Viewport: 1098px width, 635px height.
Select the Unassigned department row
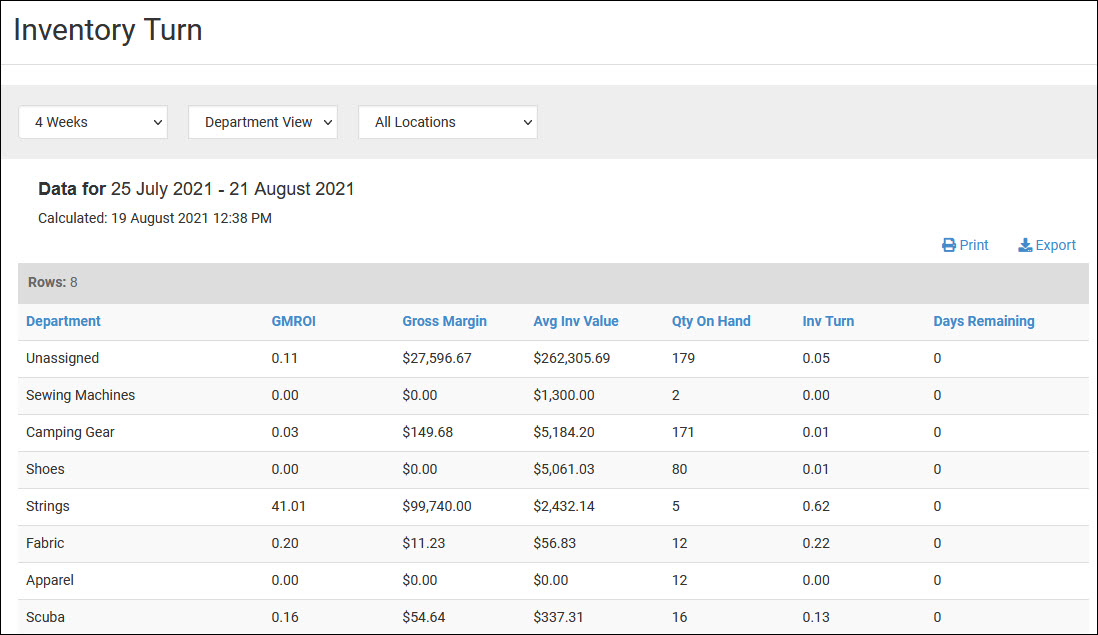(62, 358)
